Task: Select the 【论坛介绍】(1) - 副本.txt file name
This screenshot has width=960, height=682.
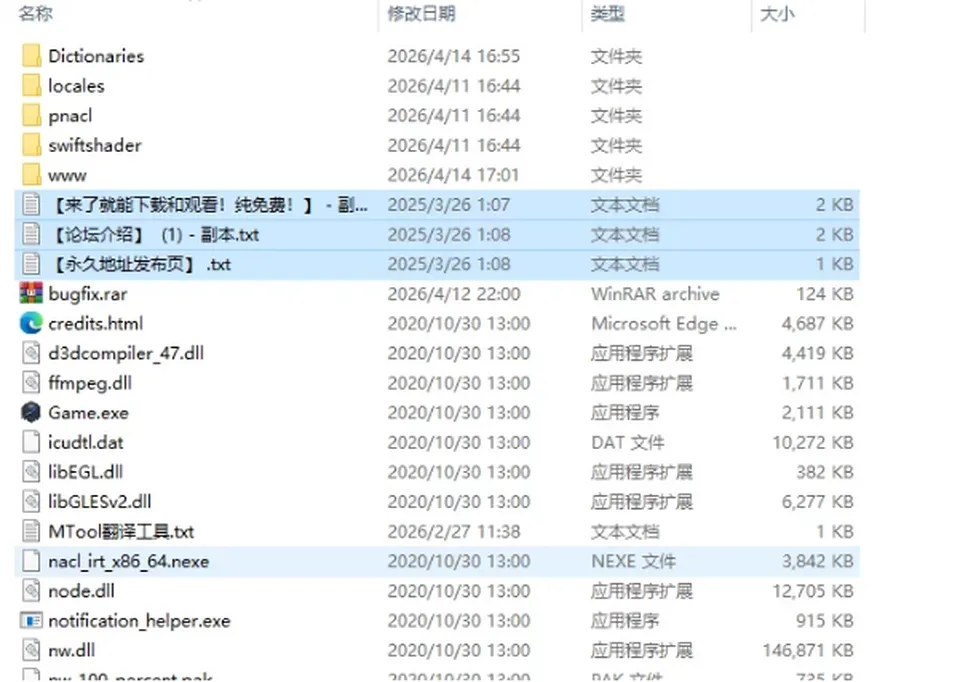Action: coord(154,234)
